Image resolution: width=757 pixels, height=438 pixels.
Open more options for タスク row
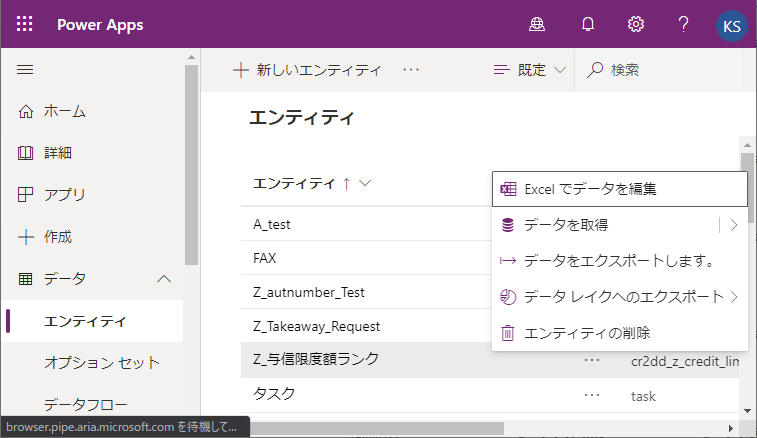pos(592,396)
